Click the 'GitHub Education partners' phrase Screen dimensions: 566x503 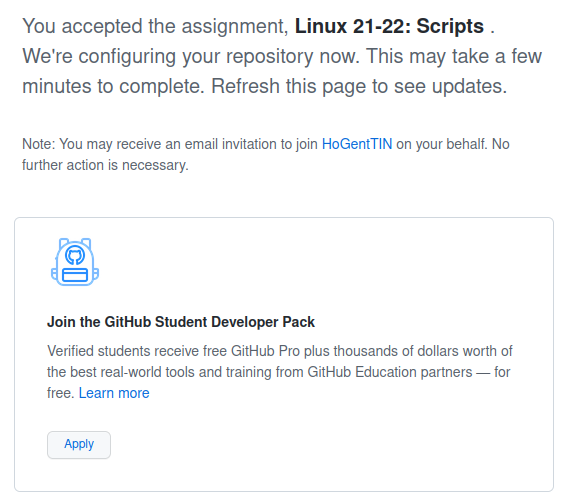coord(390,372)
